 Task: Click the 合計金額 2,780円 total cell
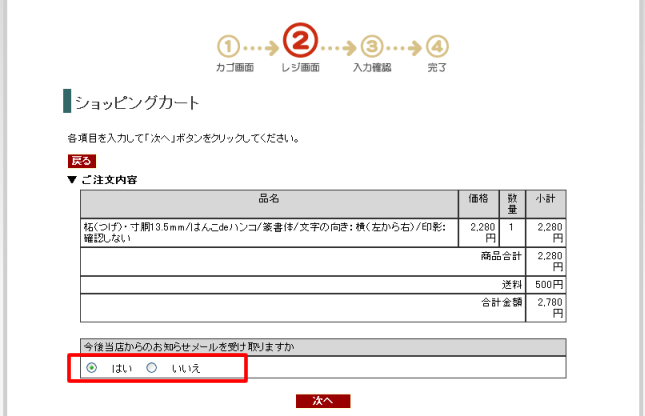point(549,307)
